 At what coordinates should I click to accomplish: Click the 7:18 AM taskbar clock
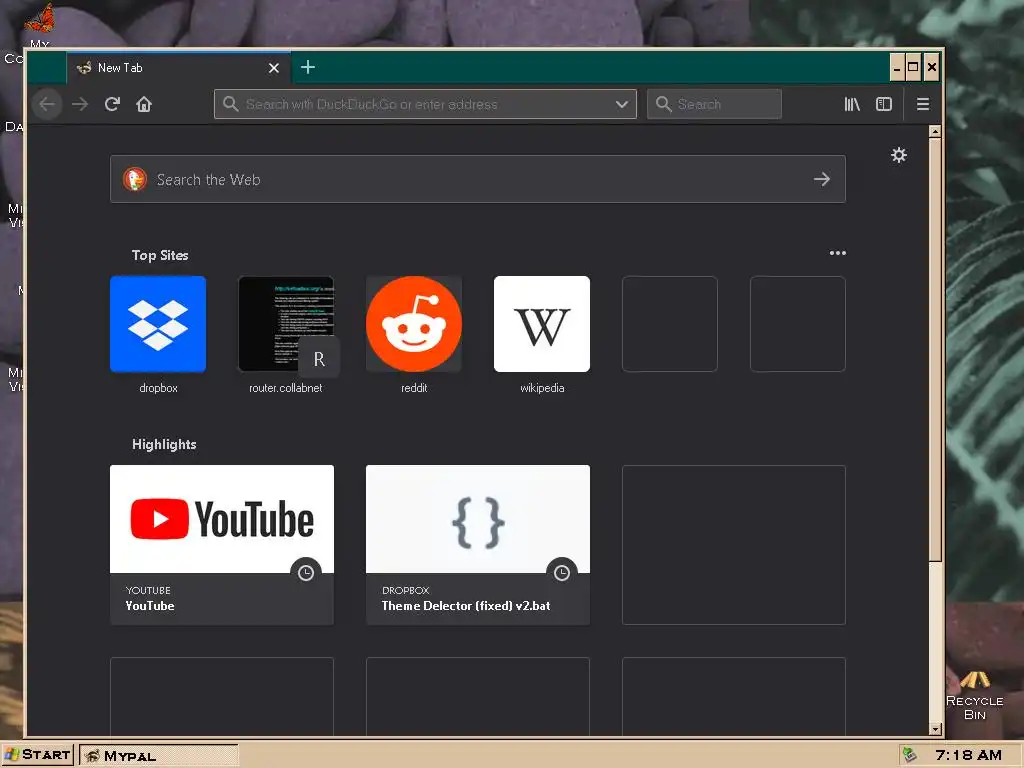click(x=968, y=756)
